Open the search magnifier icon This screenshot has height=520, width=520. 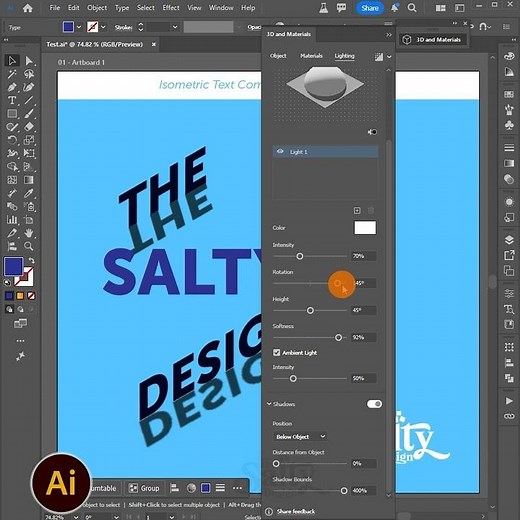click(x=412, y=8)
